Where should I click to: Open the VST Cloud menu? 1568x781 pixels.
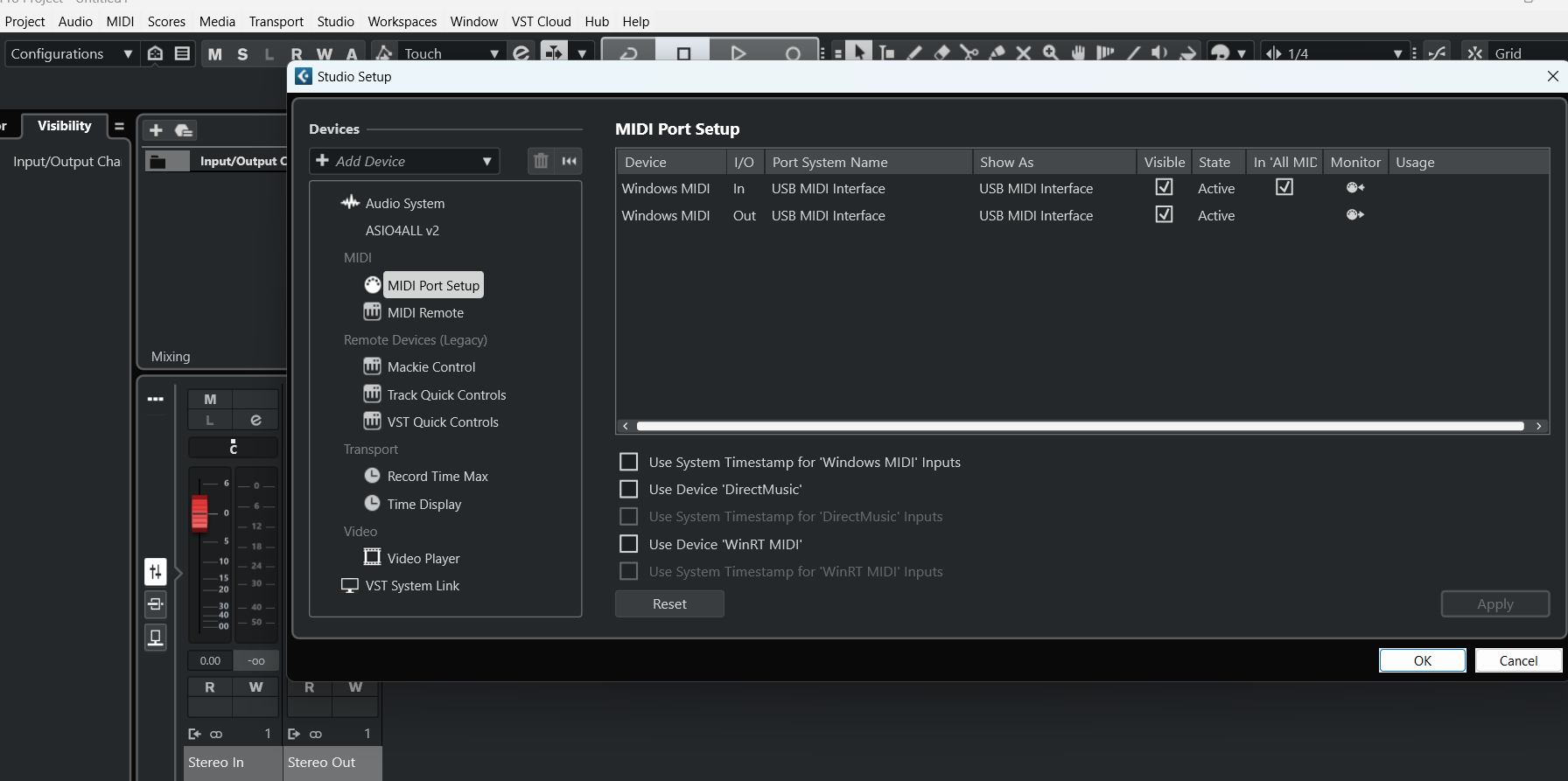[542, 21]
